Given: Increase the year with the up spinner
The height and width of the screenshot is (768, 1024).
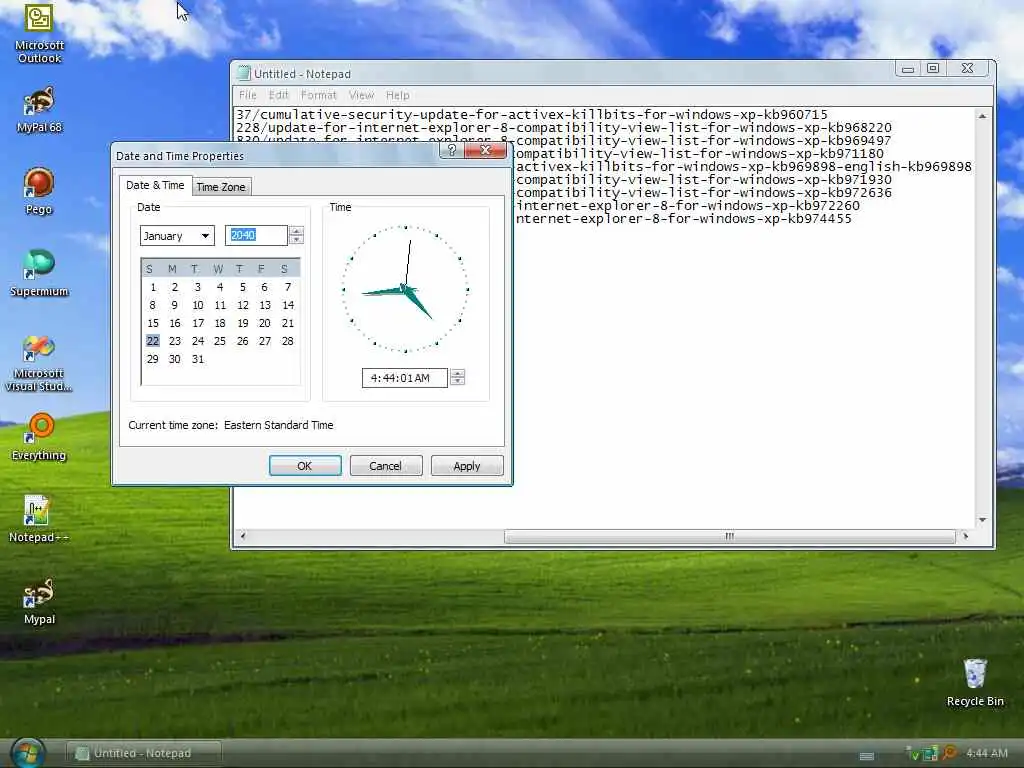Looking at the screenshot, I should 296,231.
